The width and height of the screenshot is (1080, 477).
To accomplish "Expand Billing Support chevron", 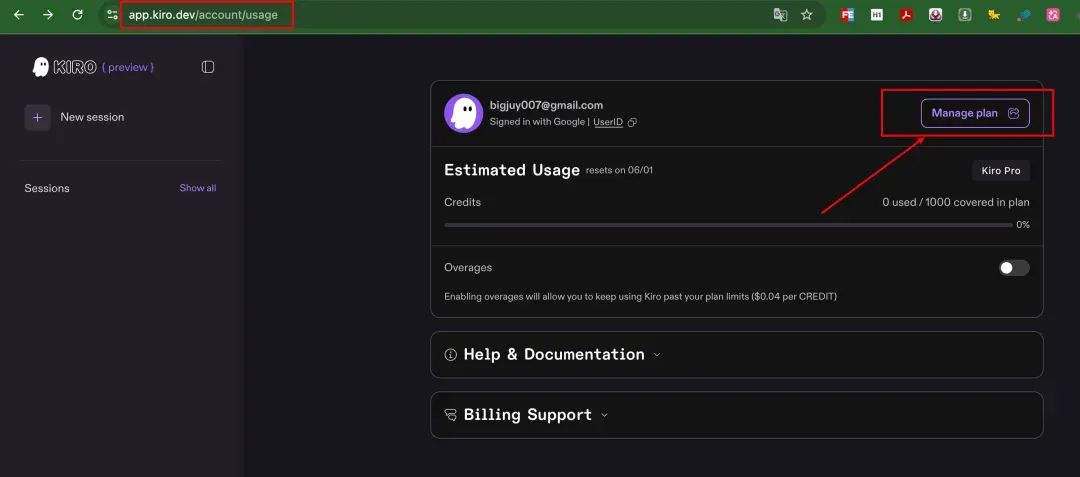I will 605,415.
